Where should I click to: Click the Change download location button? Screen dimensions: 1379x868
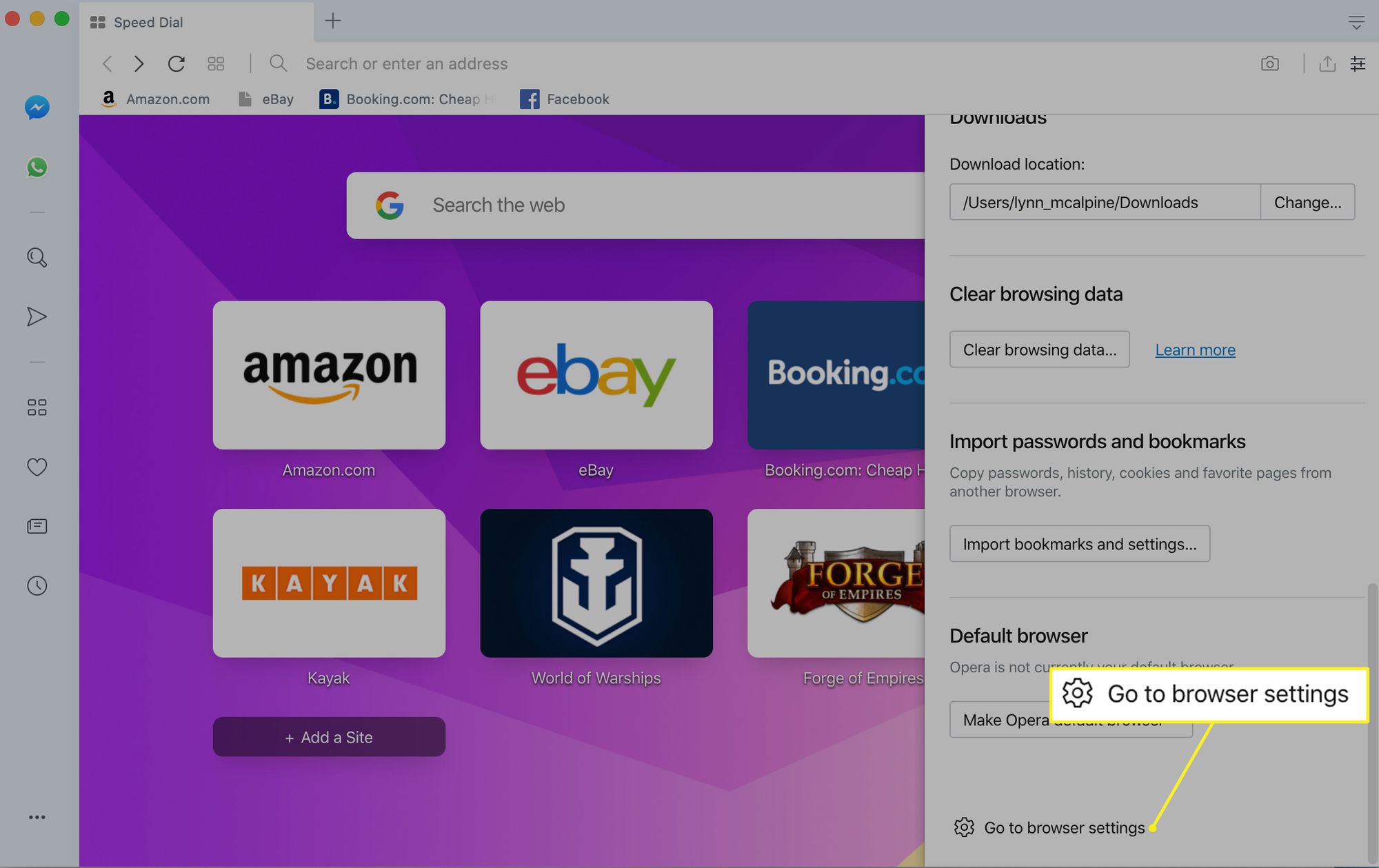[x=1307, y=201]
